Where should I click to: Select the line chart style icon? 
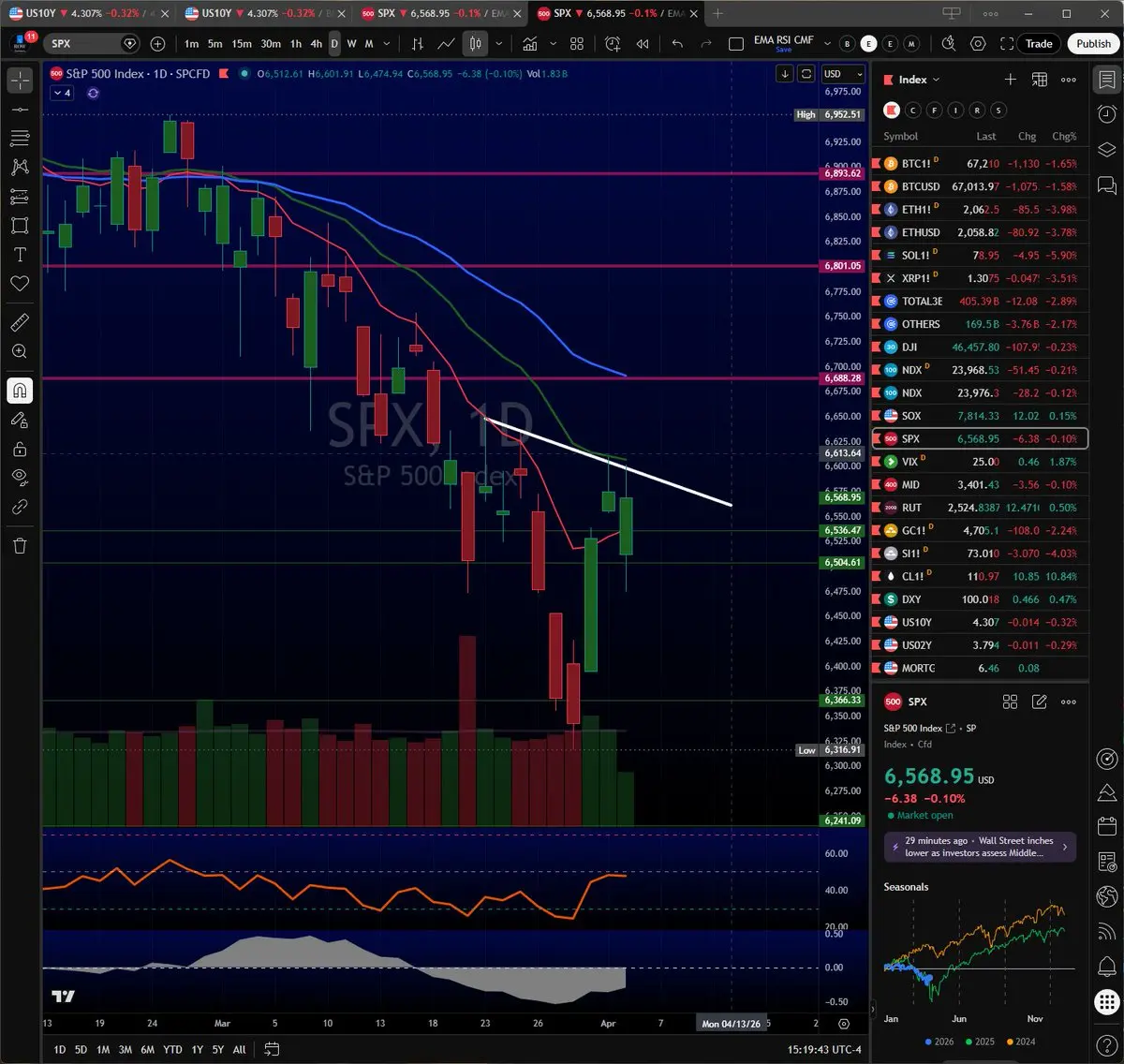tap(447, 44)
